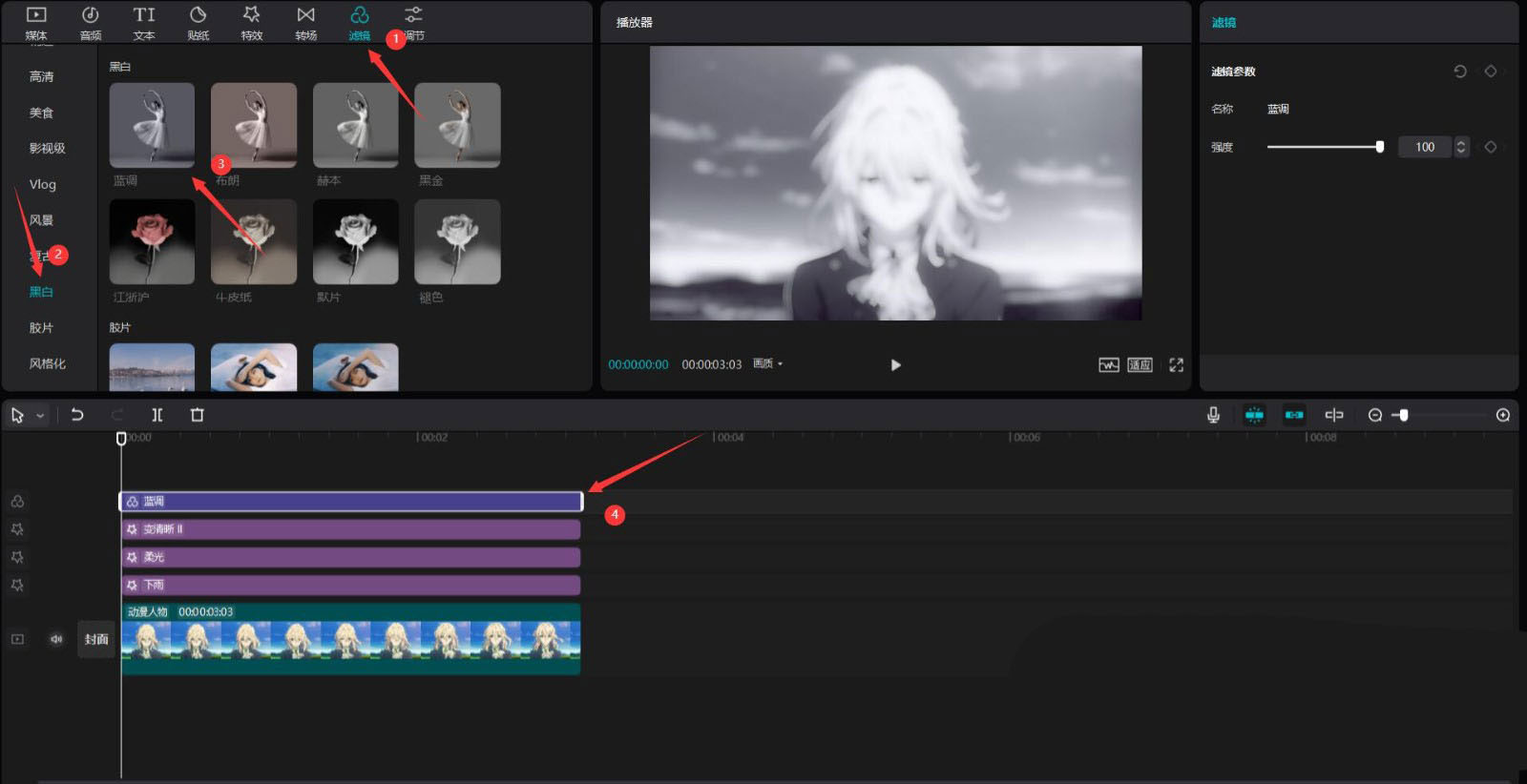
Task: Select the 下雨 effect clip
Action: click(x=351, y=585)
